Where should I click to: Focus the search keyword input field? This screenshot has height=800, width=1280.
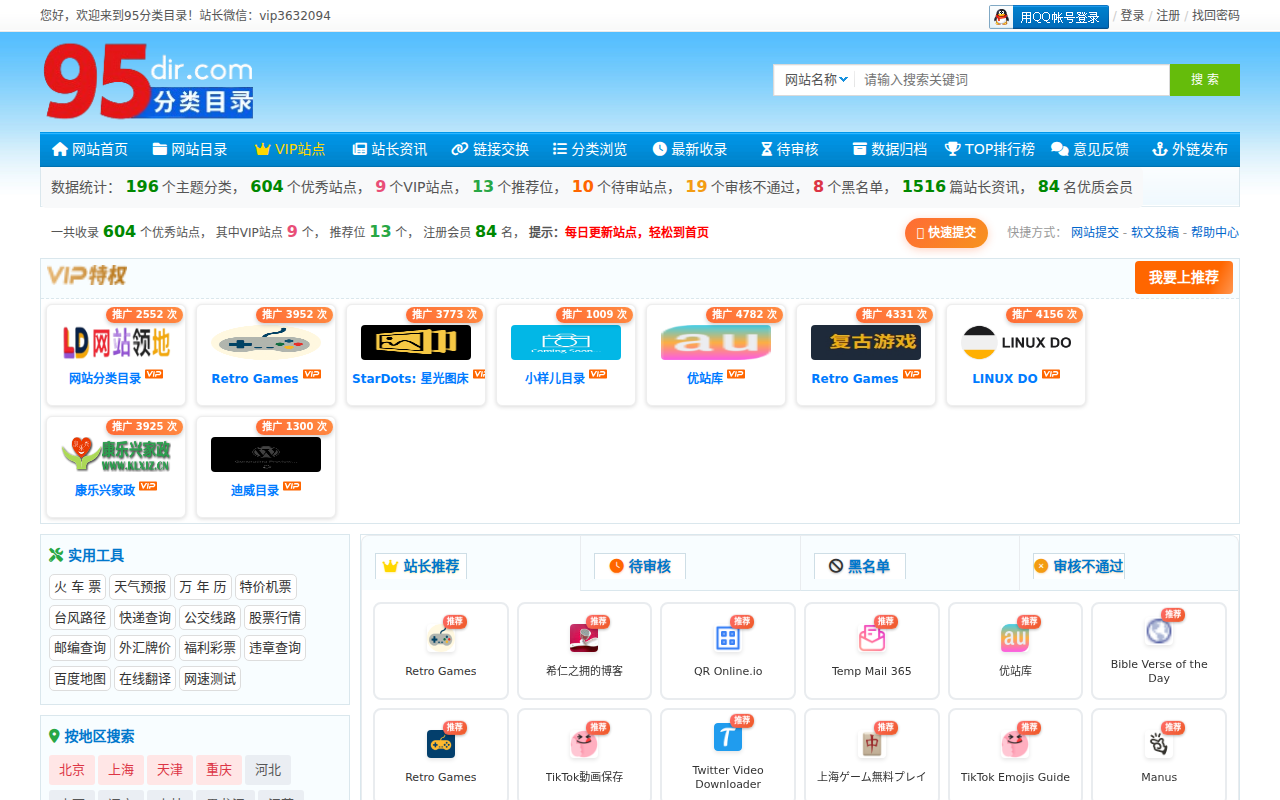(x=1010, y=80)
